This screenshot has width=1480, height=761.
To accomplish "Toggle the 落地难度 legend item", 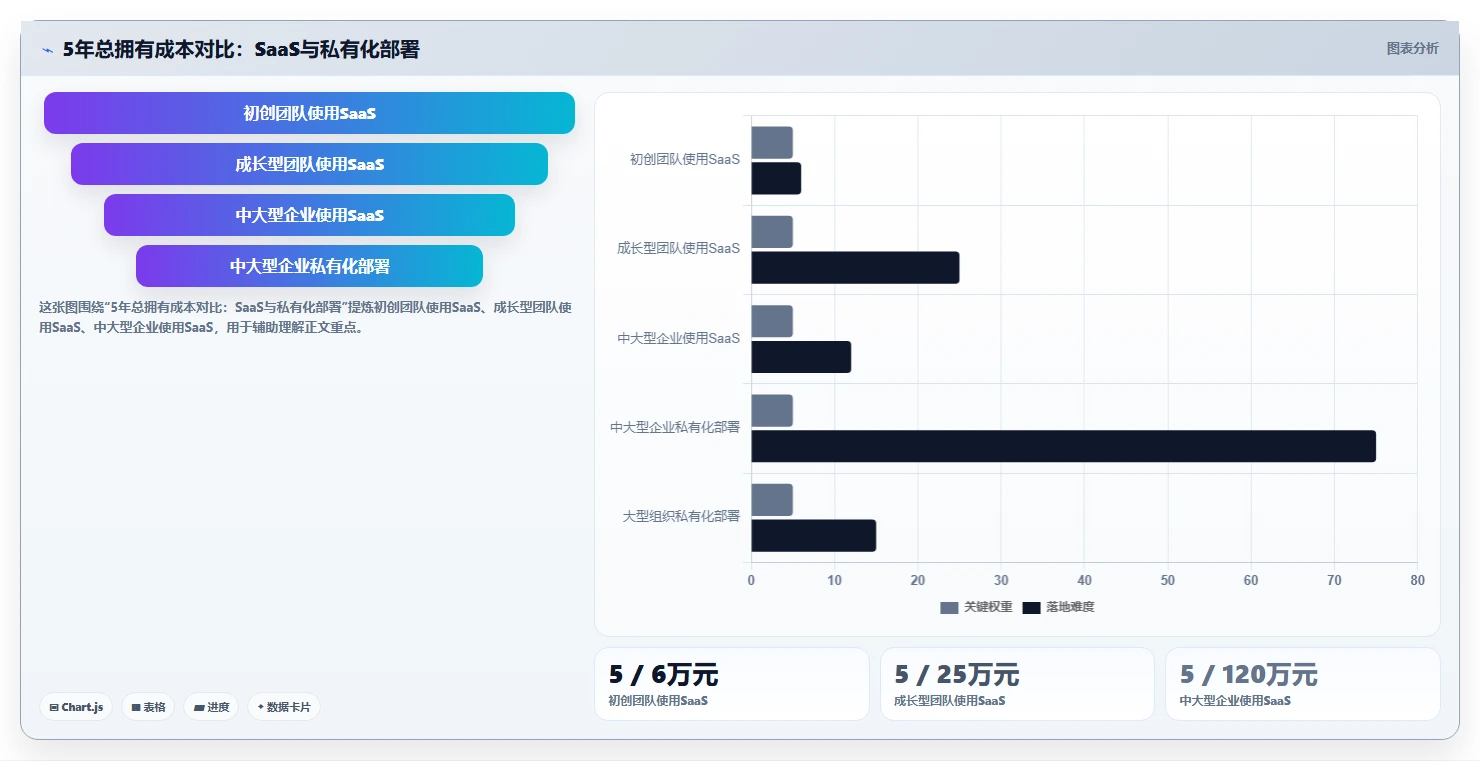I will 1058,607.
